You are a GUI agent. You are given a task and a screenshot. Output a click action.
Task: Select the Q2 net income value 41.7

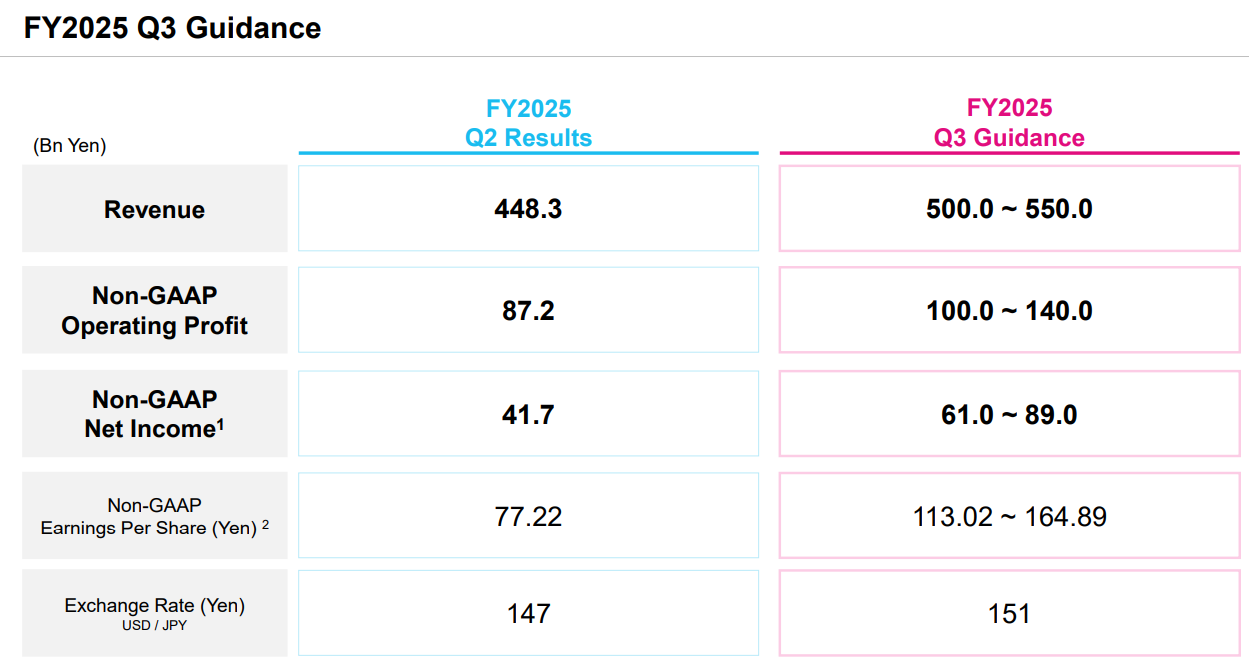click(528, 414)
